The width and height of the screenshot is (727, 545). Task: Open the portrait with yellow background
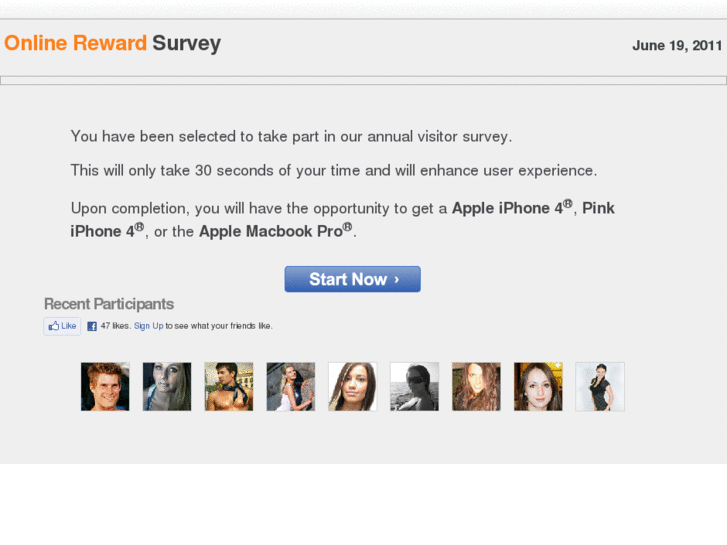click(x=538, y=386)
